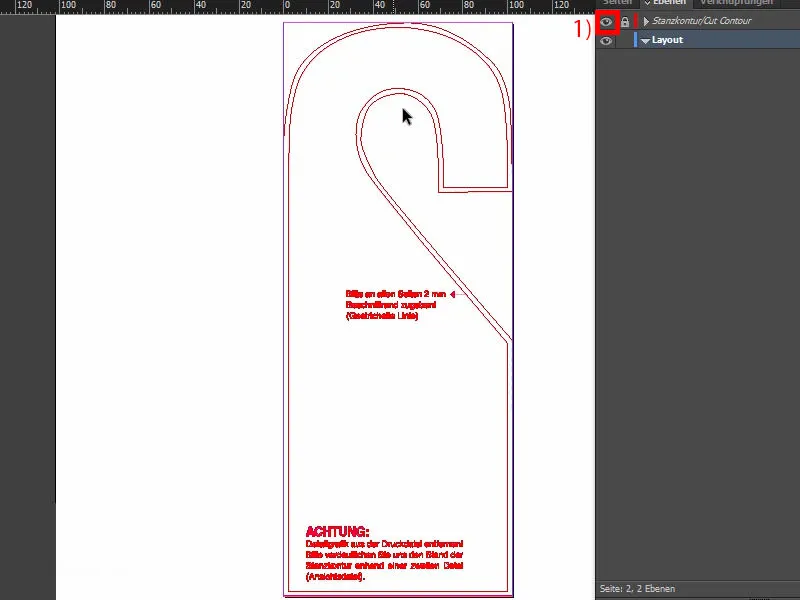Select the Layout layer row
This screenshot has width=800, height=600.
[x=698, y=40]
